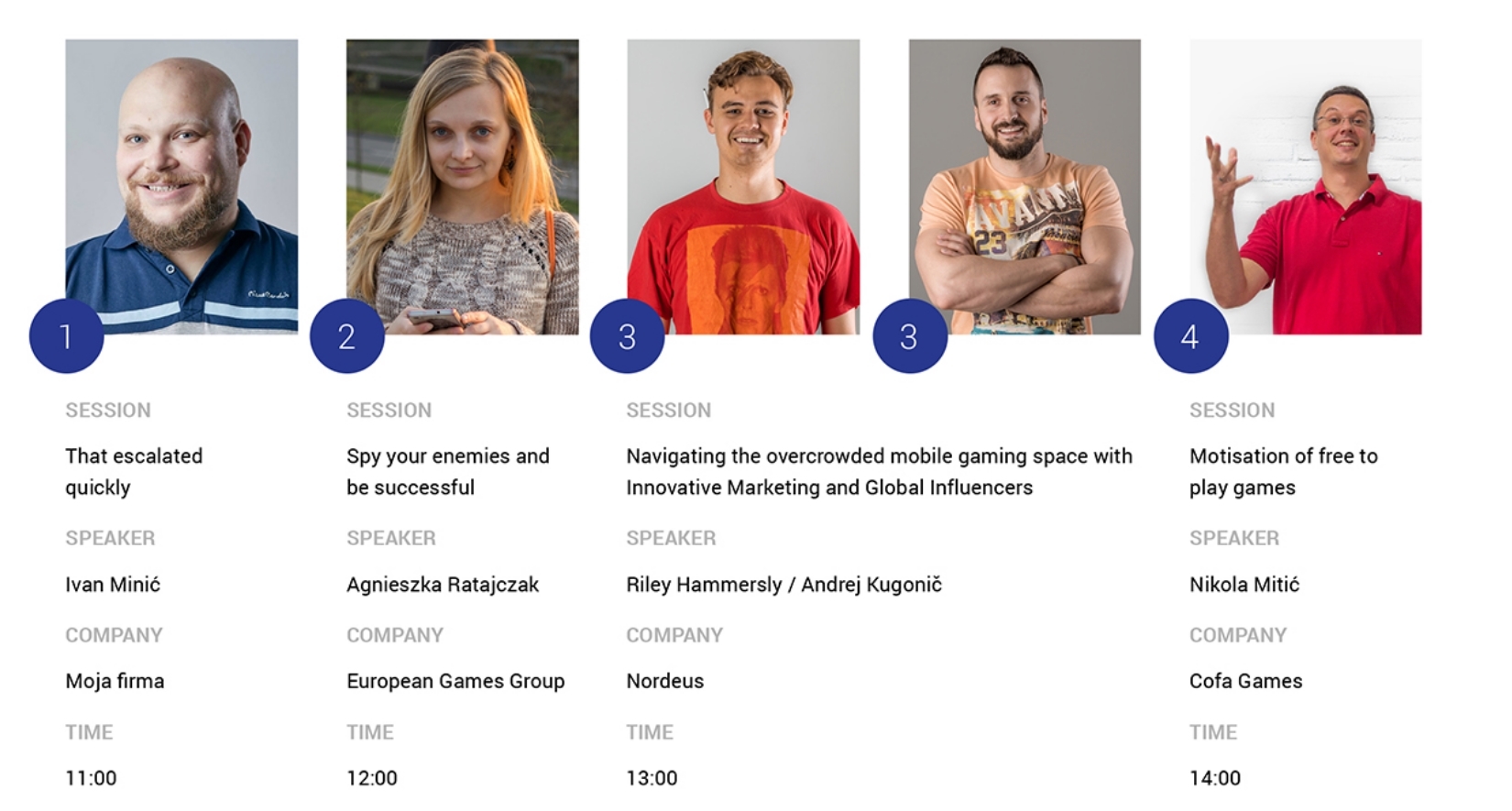Open session "Motisation of free to play games"
1512x811 pixels.
[x=1284, y=471]
